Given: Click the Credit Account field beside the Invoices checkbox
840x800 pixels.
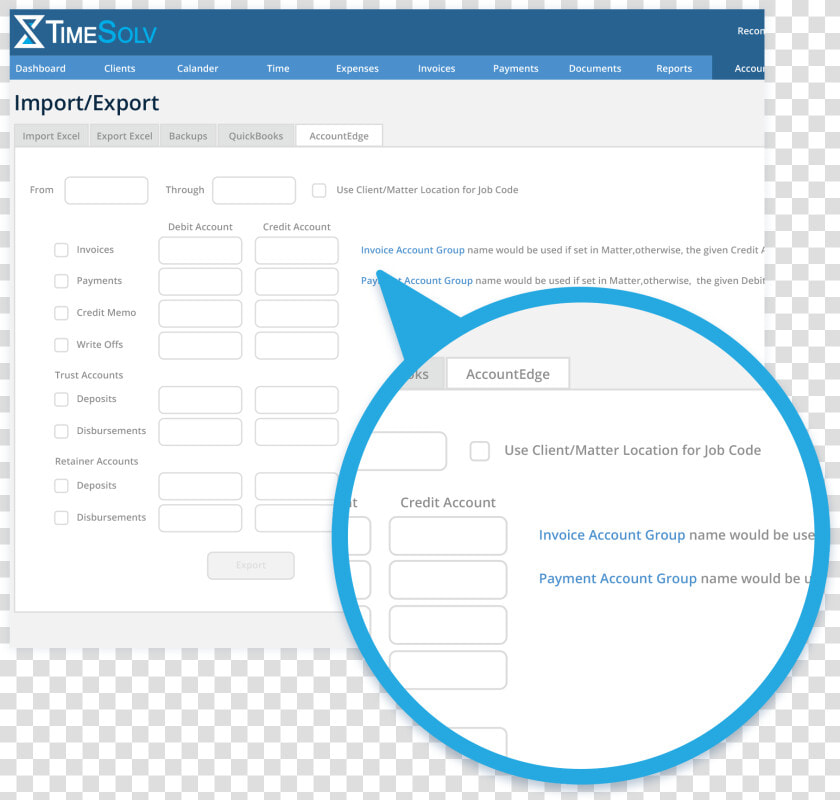Looking at the screenshot, I should [x=297, y=250].
